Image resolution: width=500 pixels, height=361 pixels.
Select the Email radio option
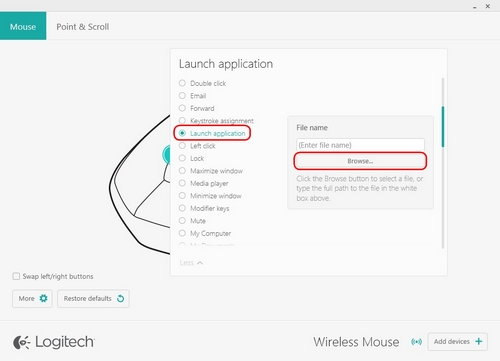[182, 96]
